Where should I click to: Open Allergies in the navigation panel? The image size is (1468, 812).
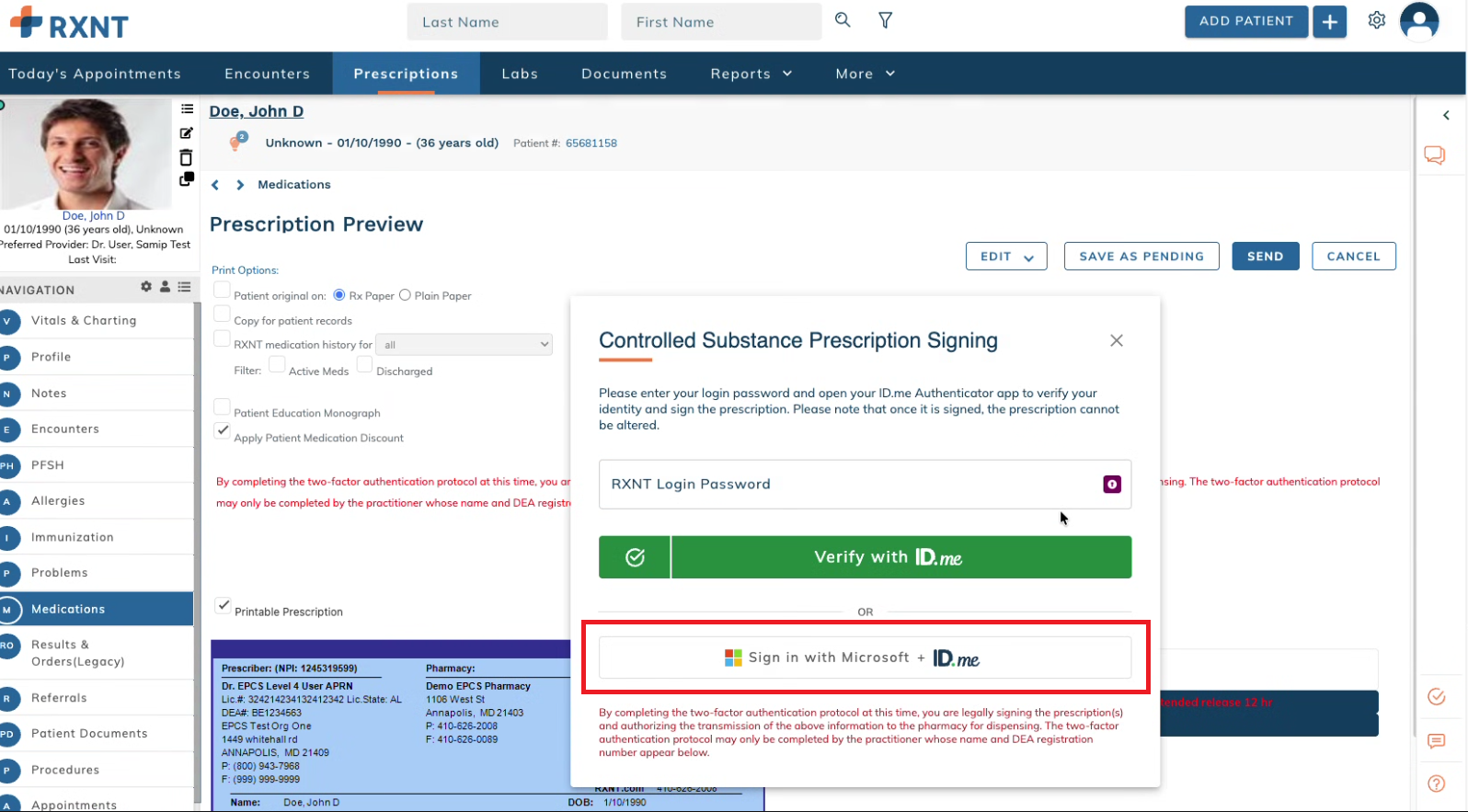coord(58,501)
